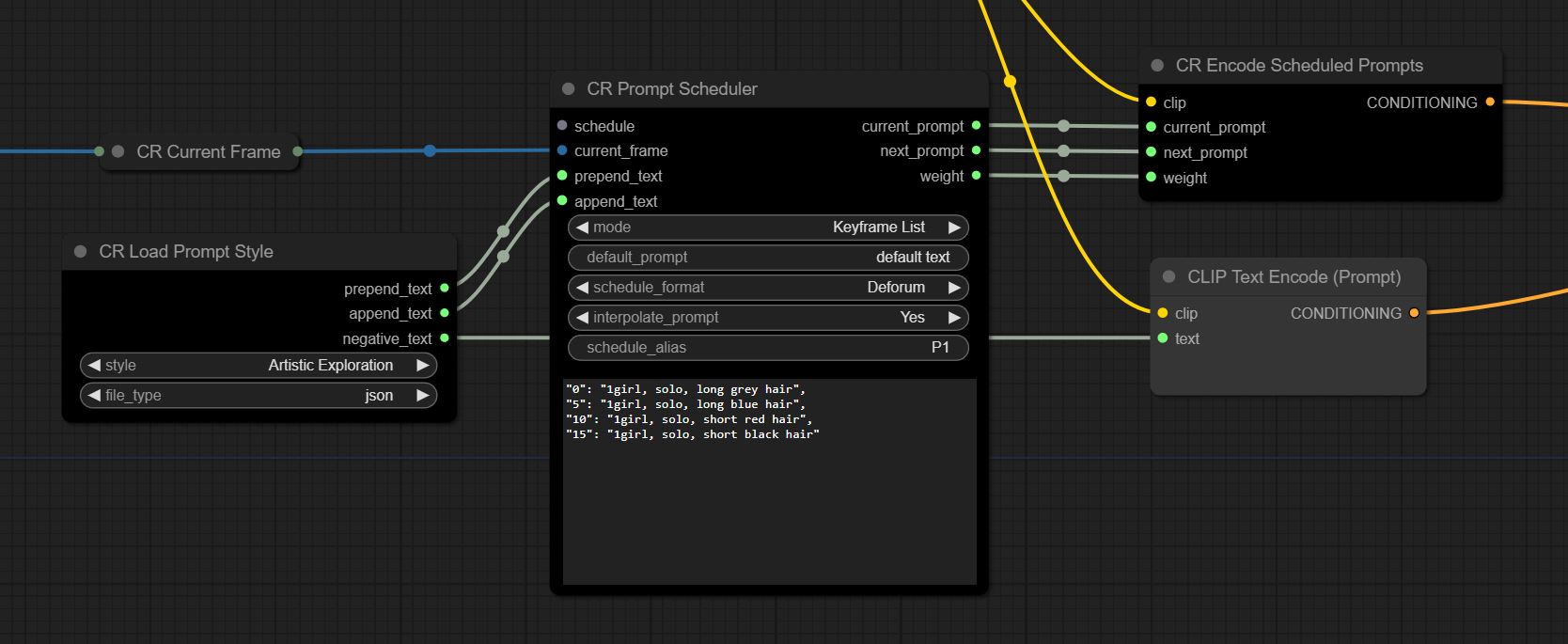Toggle interpolate_prompt with its right arrow

954,317
